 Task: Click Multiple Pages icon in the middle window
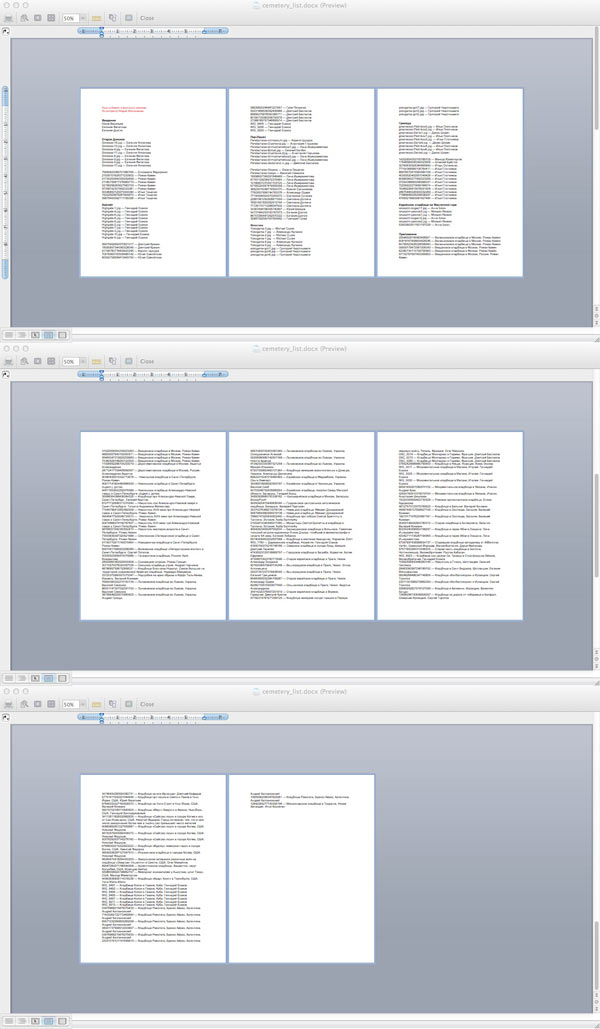[x=51, y=361]
